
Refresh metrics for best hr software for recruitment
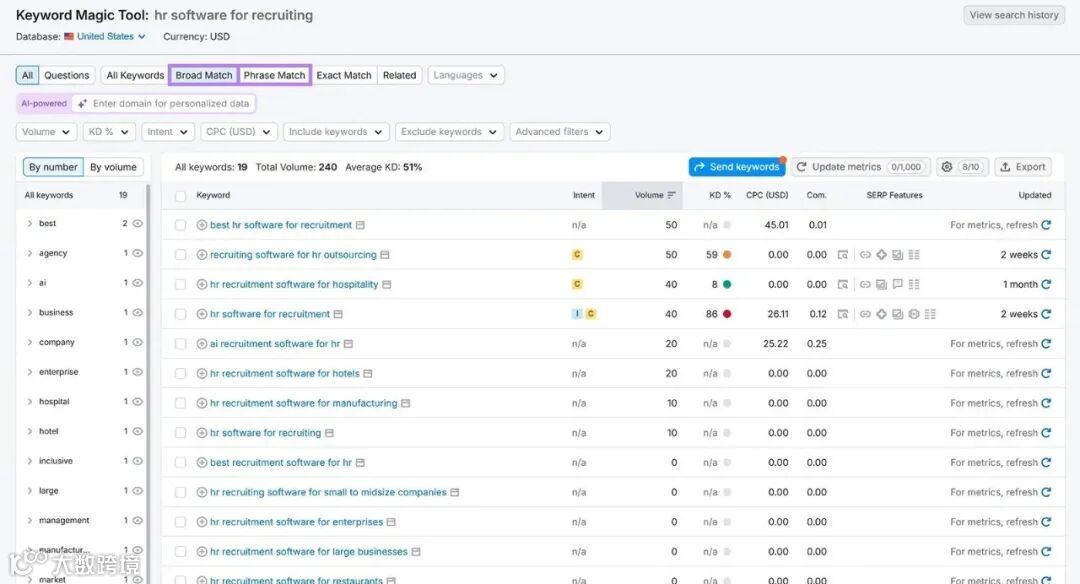(1046, 225)
